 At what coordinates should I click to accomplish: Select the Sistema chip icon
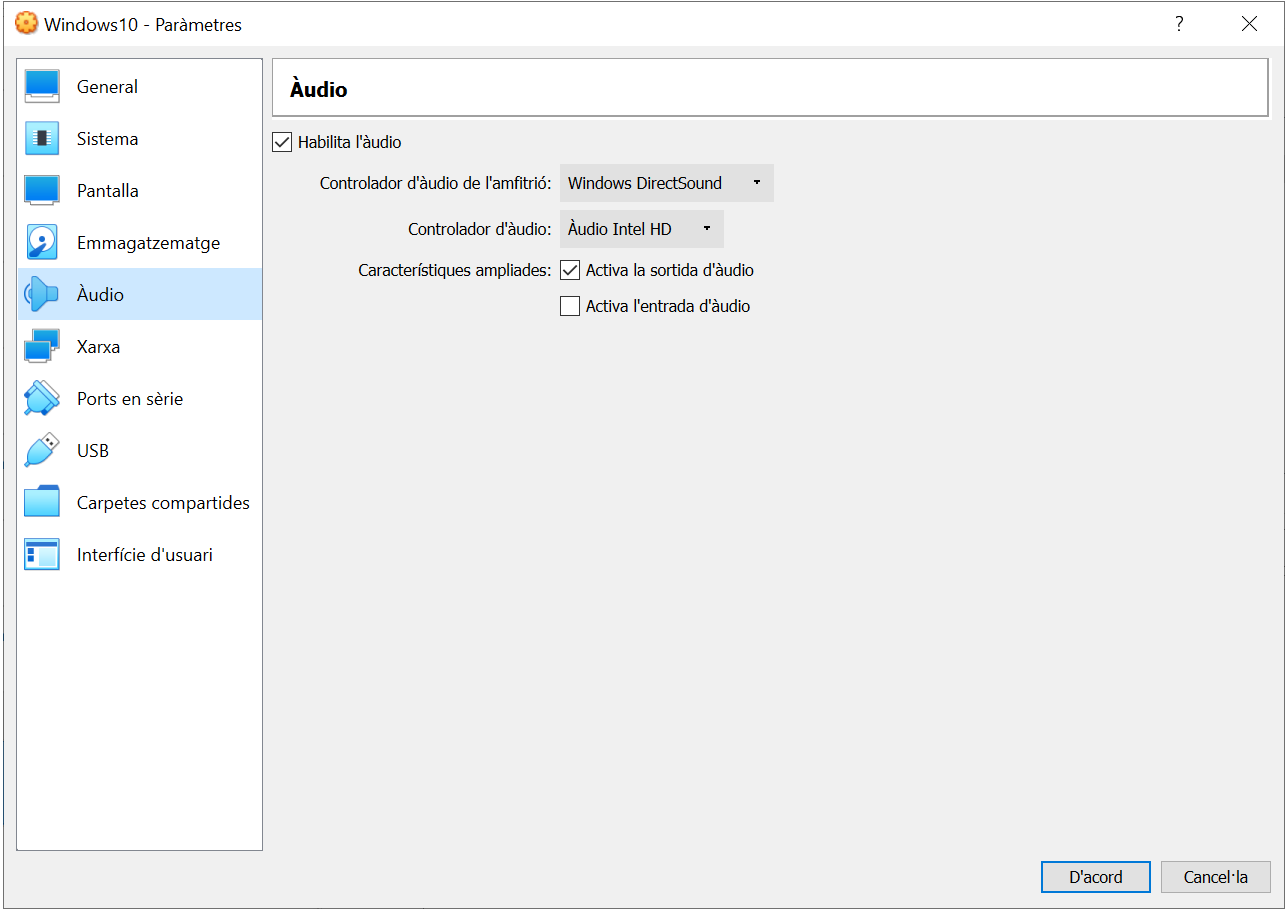(42, 139)
